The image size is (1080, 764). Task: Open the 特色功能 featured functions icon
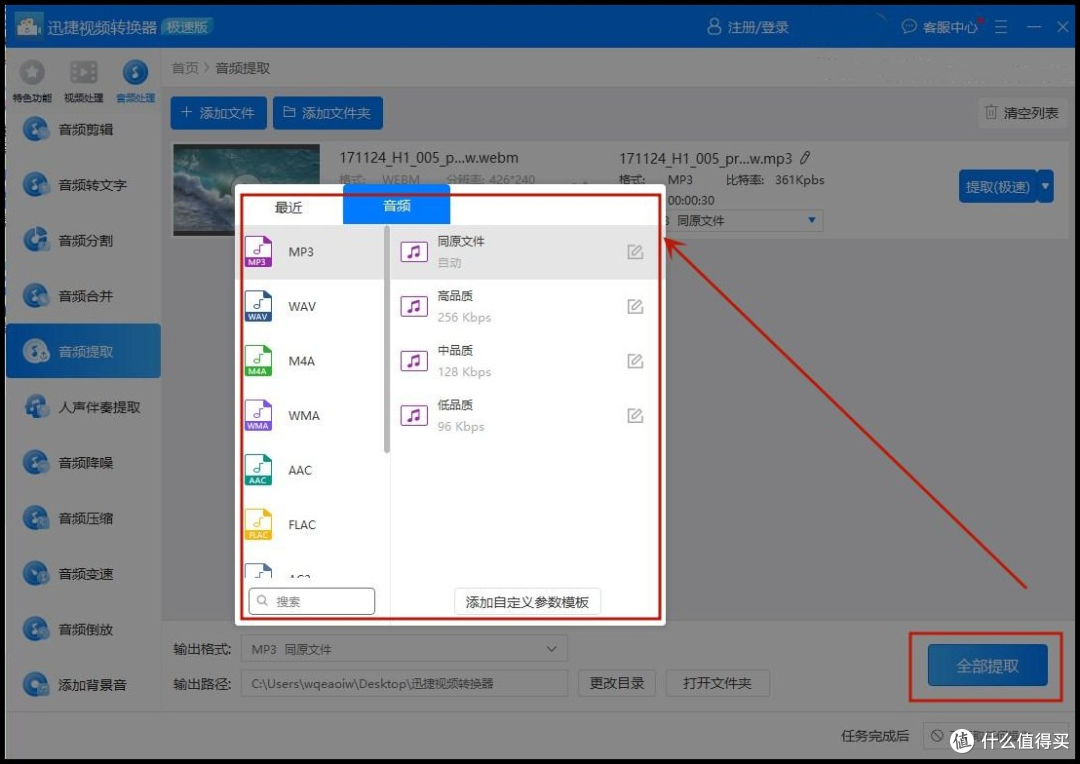pyautogui.click(x=32, y=80)
